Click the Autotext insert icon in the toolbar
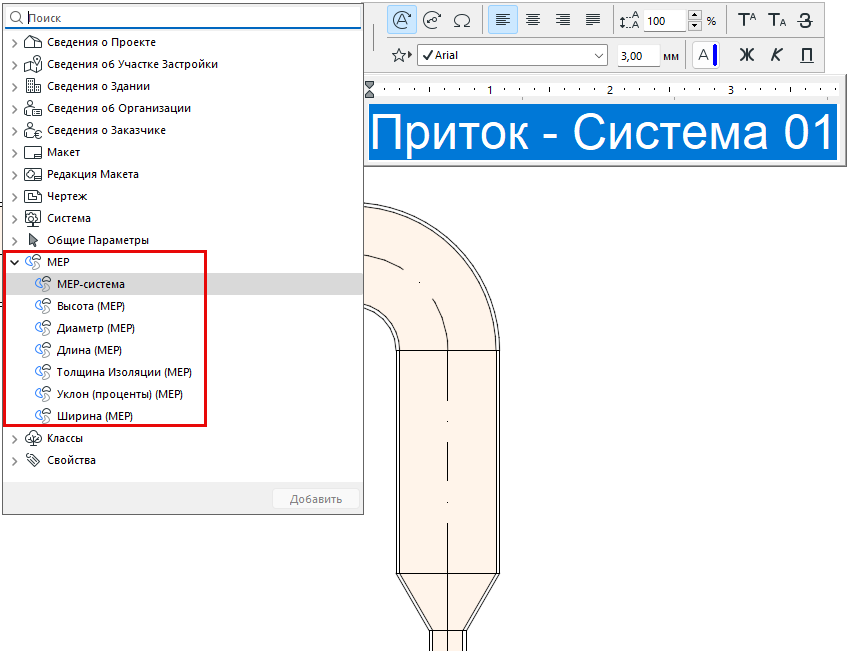Viewport: 847px width, 651px height. 401,20
